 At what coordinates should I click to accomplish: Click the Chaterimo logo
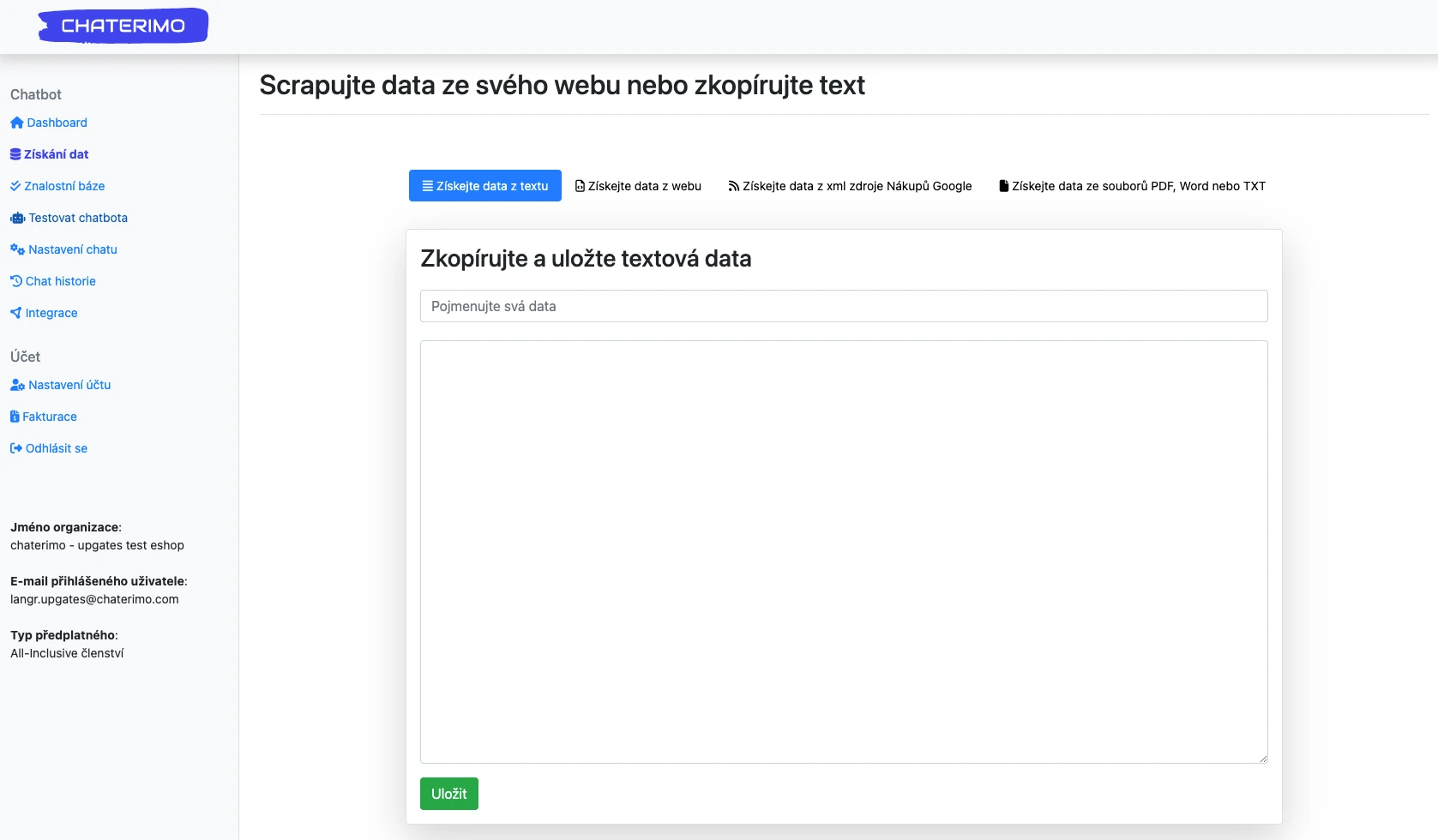[123, 26]
